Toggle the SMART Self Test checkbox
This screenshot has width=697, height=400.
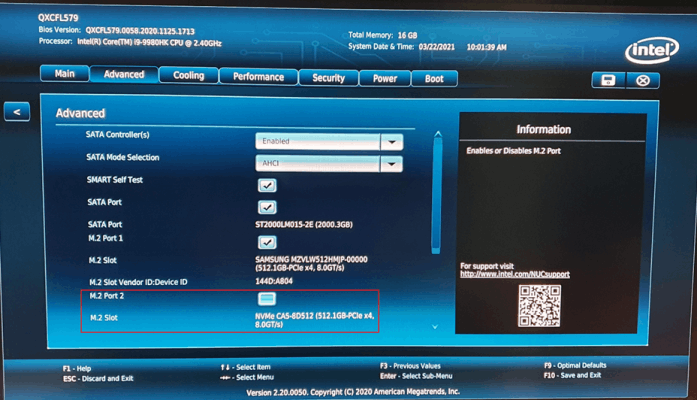point(267,185)
